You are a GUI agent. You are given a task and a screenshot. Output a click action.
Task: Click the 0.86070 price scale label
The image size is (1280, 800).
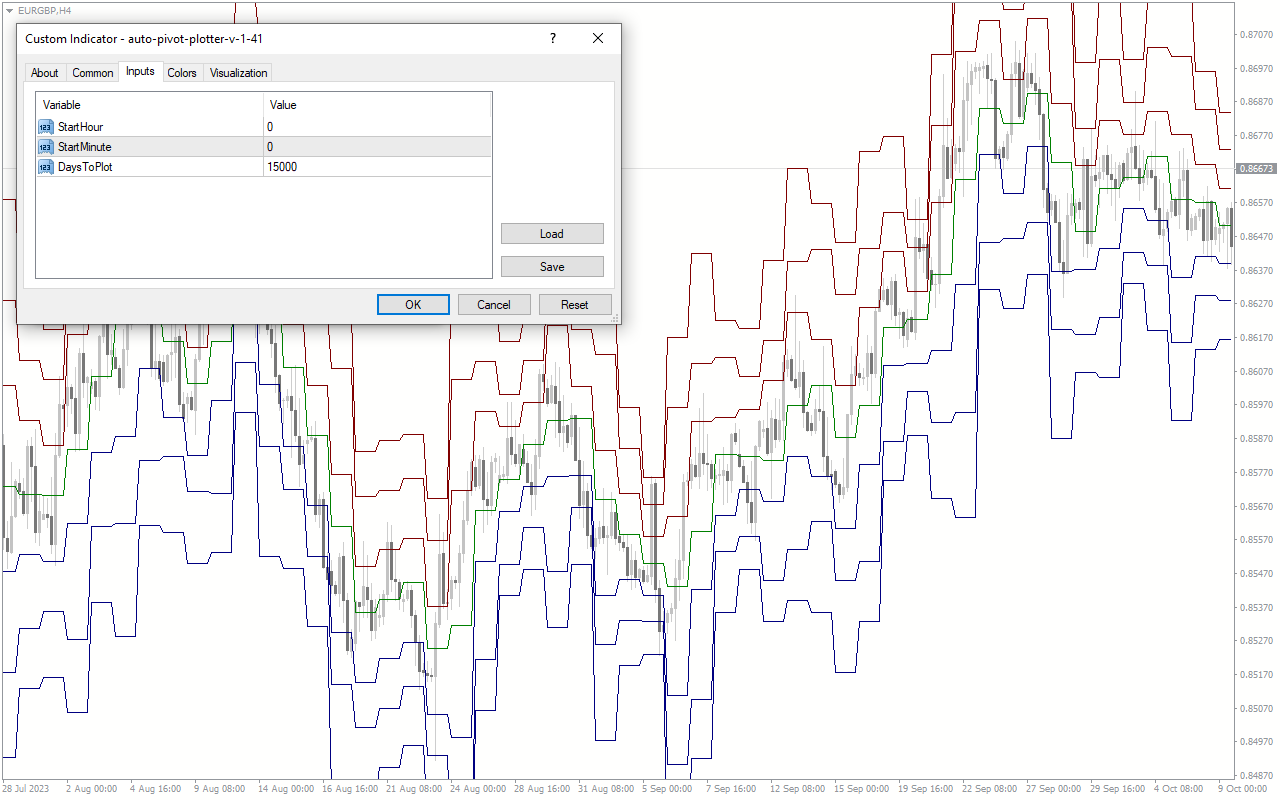coord(1256,371)
